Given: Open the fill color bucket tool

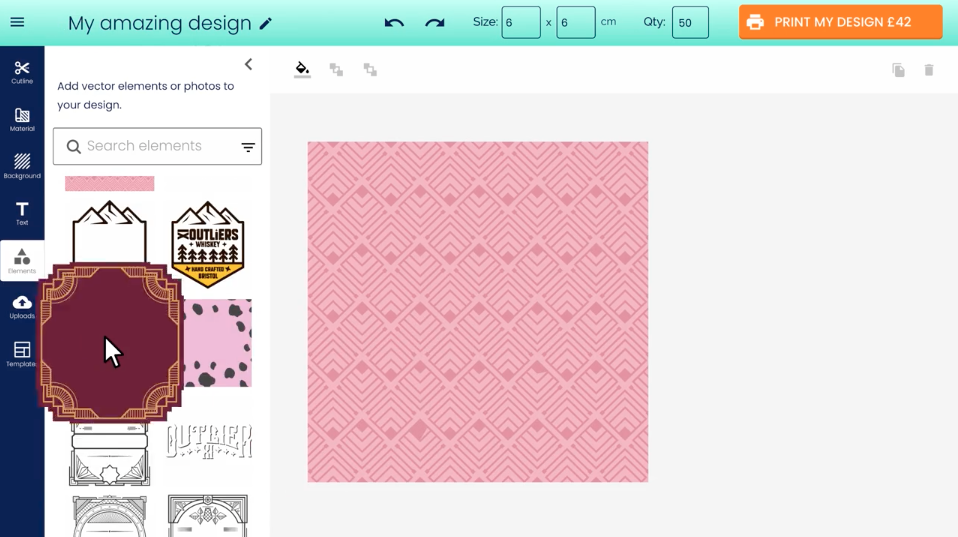Looking at the screenshot, I should tap(302, 69).
